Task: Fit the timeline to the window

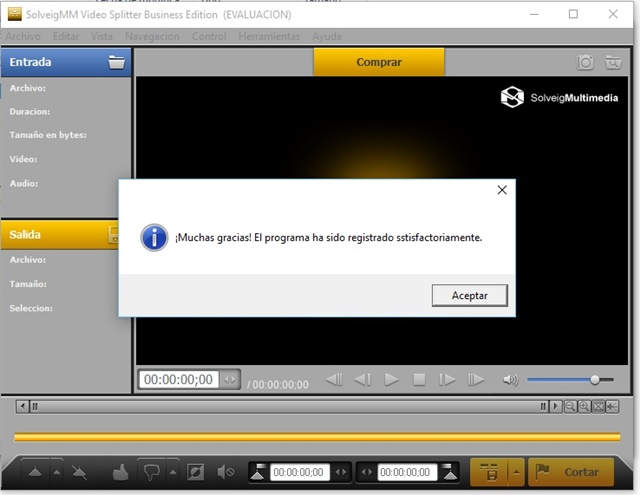Action: coord(598,406)
